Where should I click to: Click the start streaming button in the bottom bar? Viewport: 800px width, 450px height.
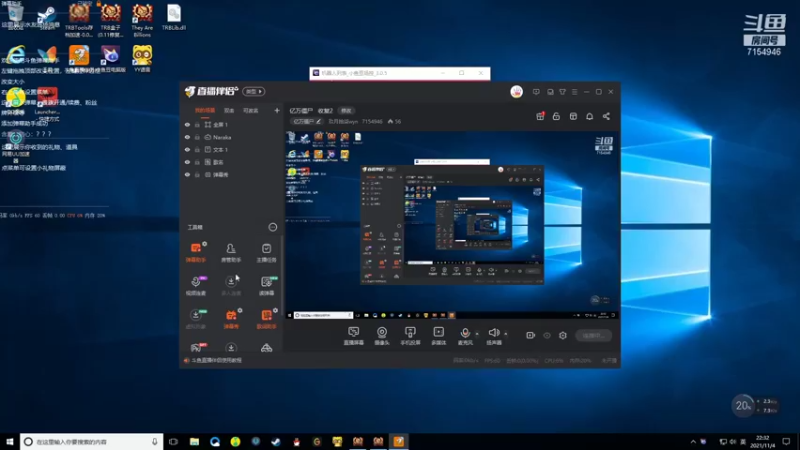pyautogui.click(x=594, y=336)
